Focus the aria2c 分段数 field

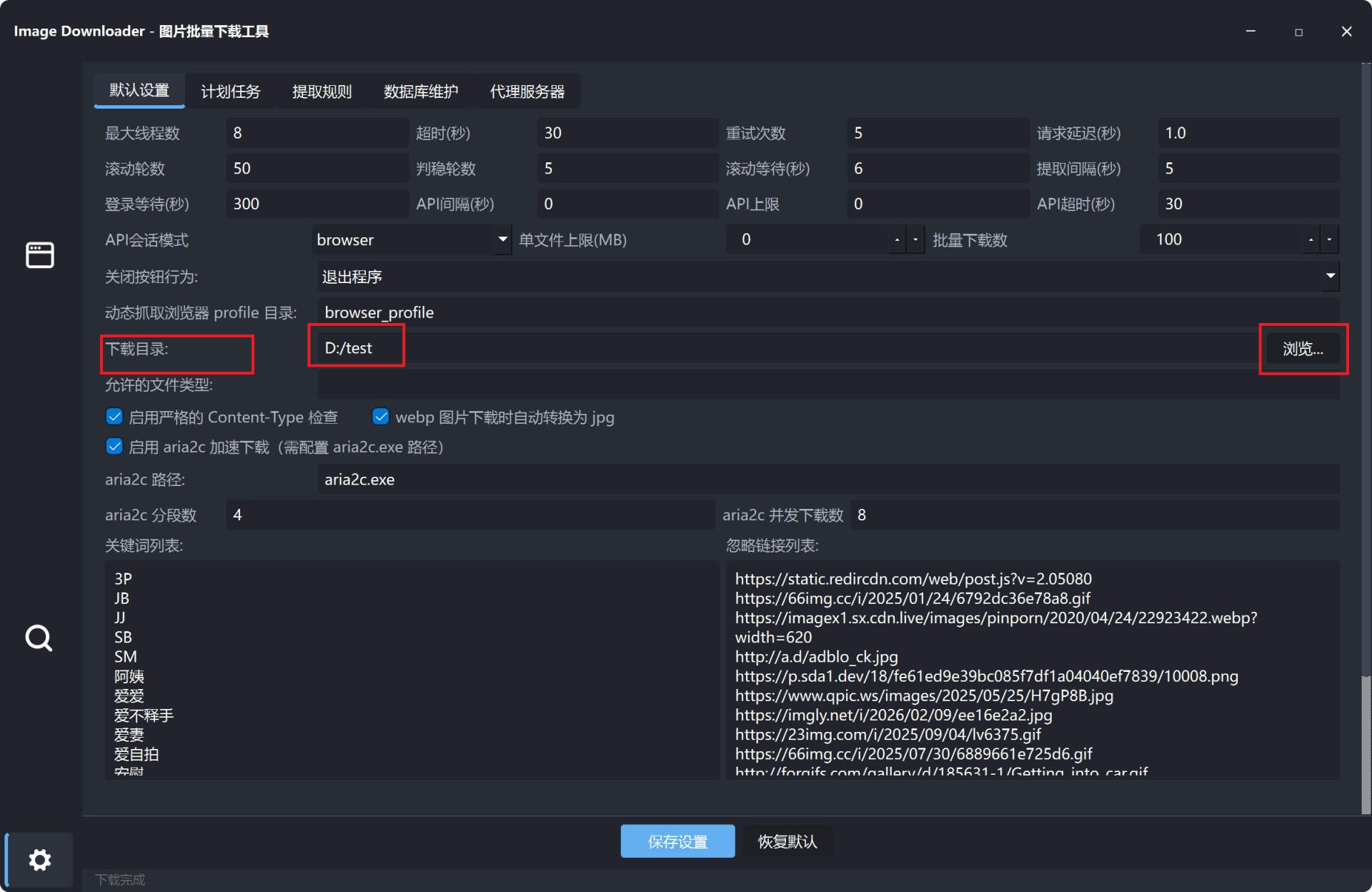[x=470, y=515]
